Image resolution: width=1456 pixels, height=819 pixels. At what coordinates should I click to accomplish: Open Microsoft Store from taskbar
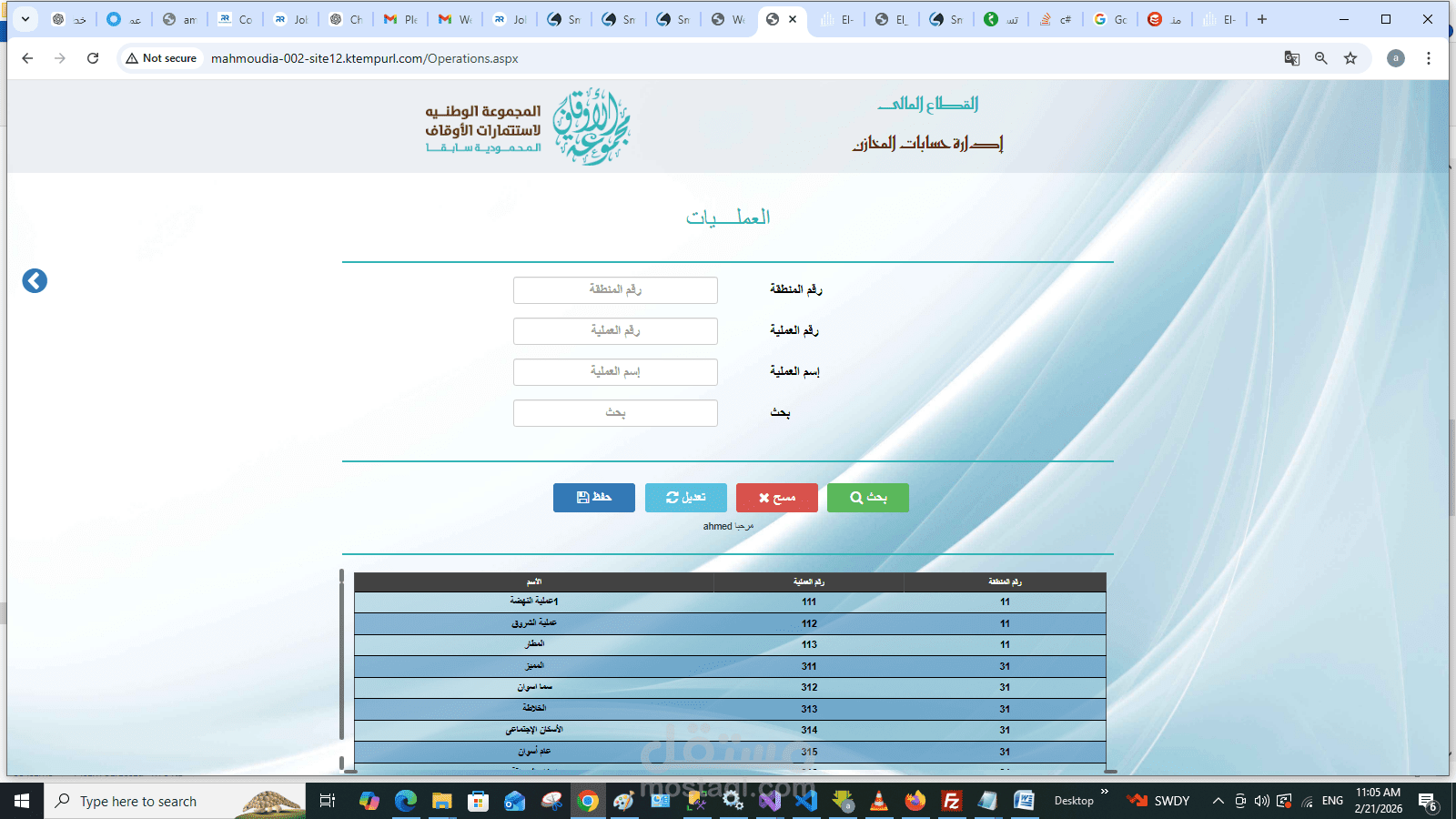pos(478,801)
